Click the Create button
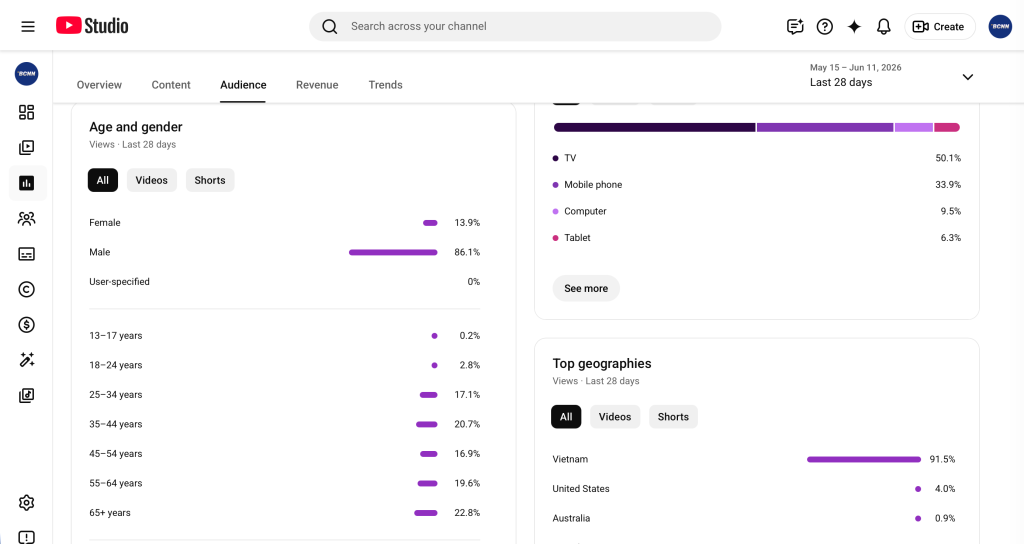This screenshot has height=544, width=1024. point(940,27)
